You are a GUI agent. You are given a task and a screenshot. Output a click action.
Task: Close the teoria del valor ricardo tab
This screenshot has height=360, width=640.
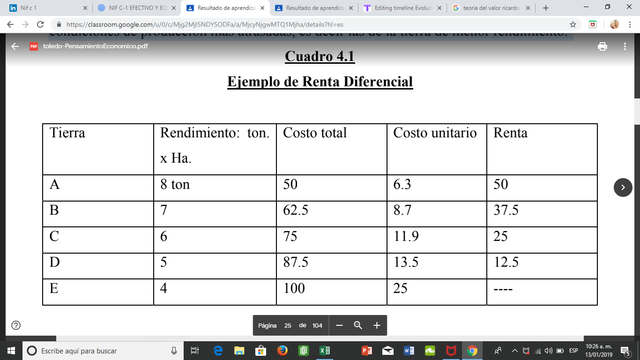(528, 8)
